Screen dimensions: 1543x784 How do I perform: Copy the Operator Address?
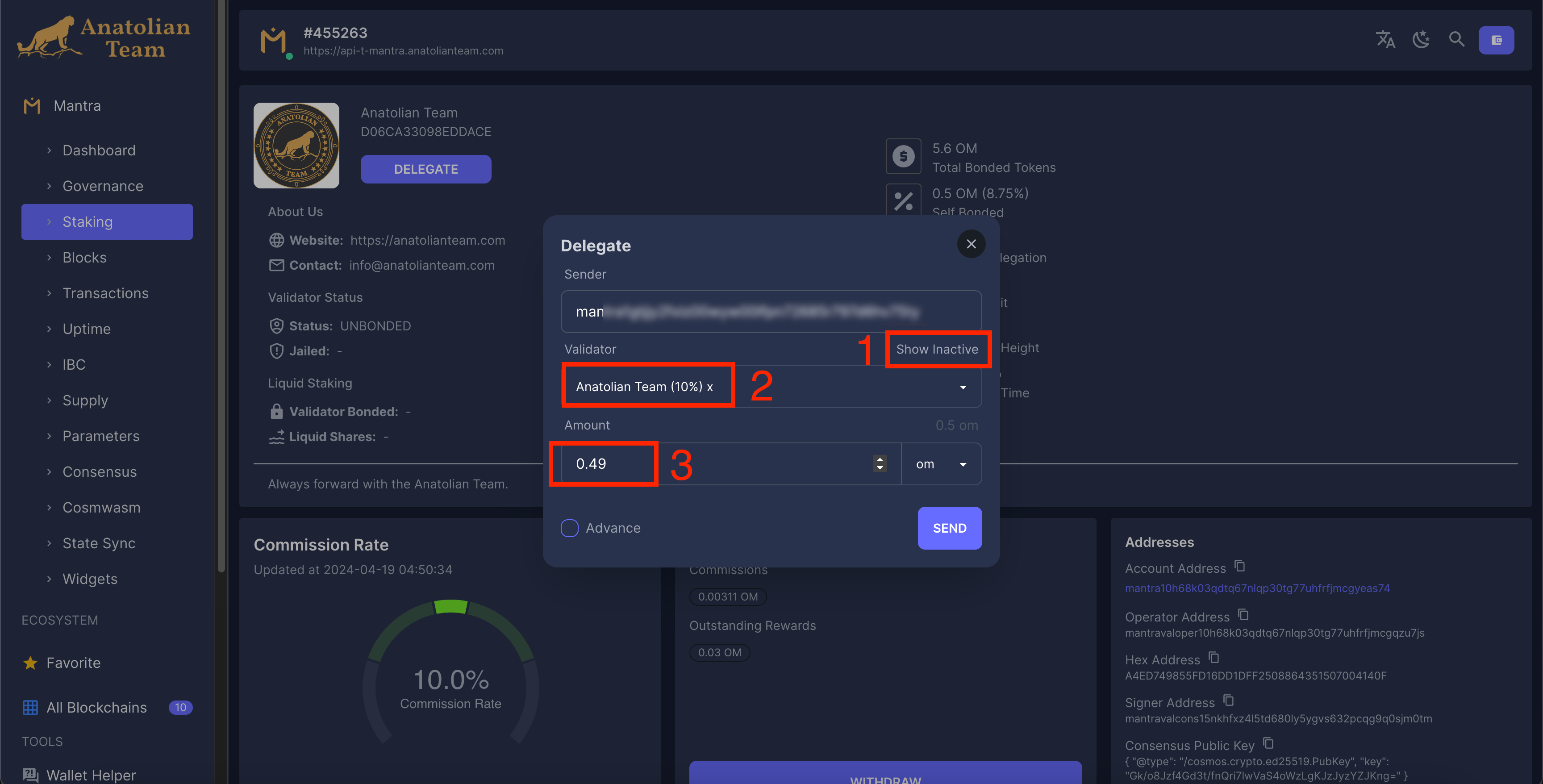coord(1243,615)
